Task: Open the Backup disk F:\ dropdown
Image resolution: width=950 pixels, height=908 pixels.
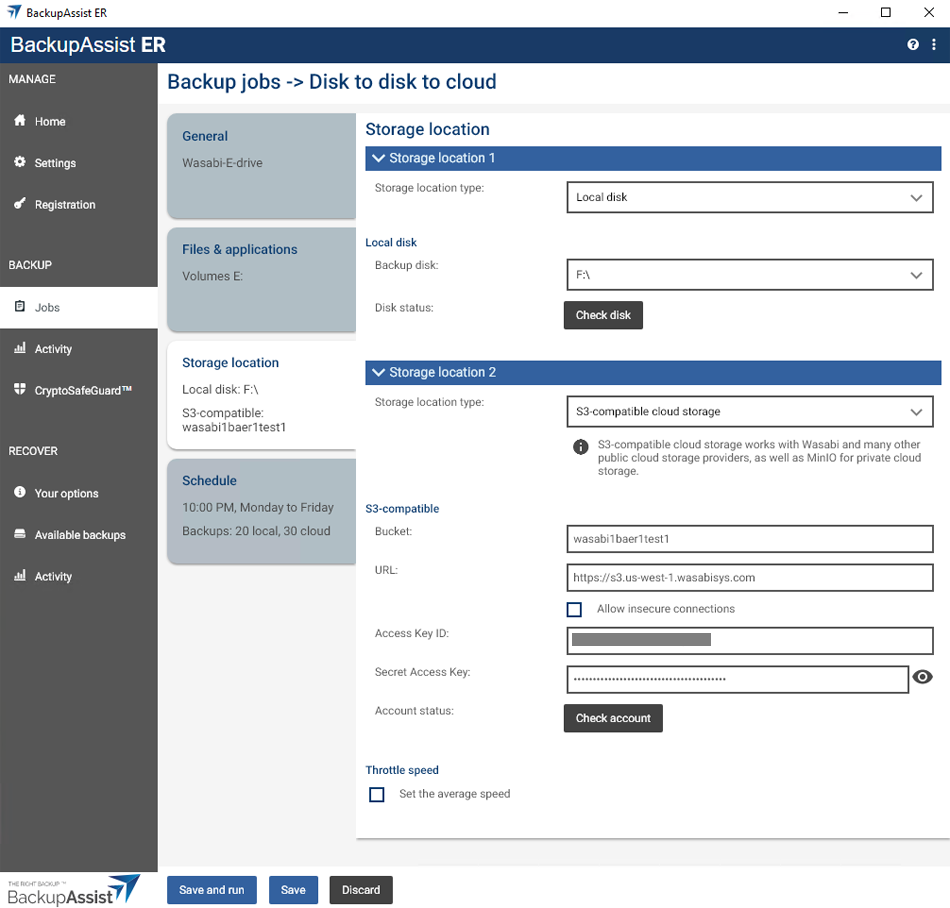Action: click(749, 275)
